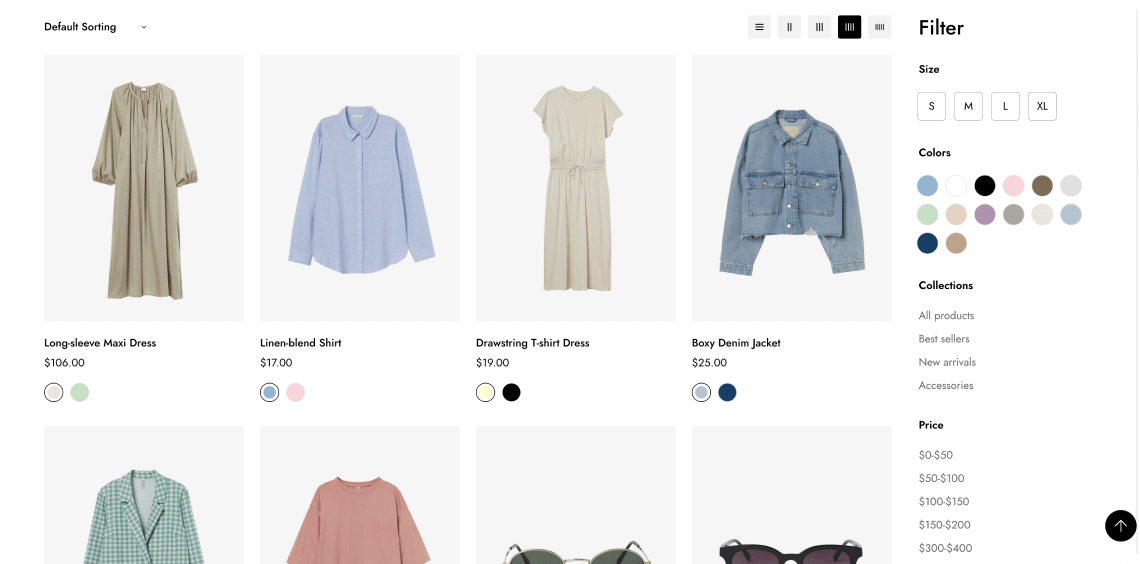
Task: Filter by size S
Action: point(931,106)
